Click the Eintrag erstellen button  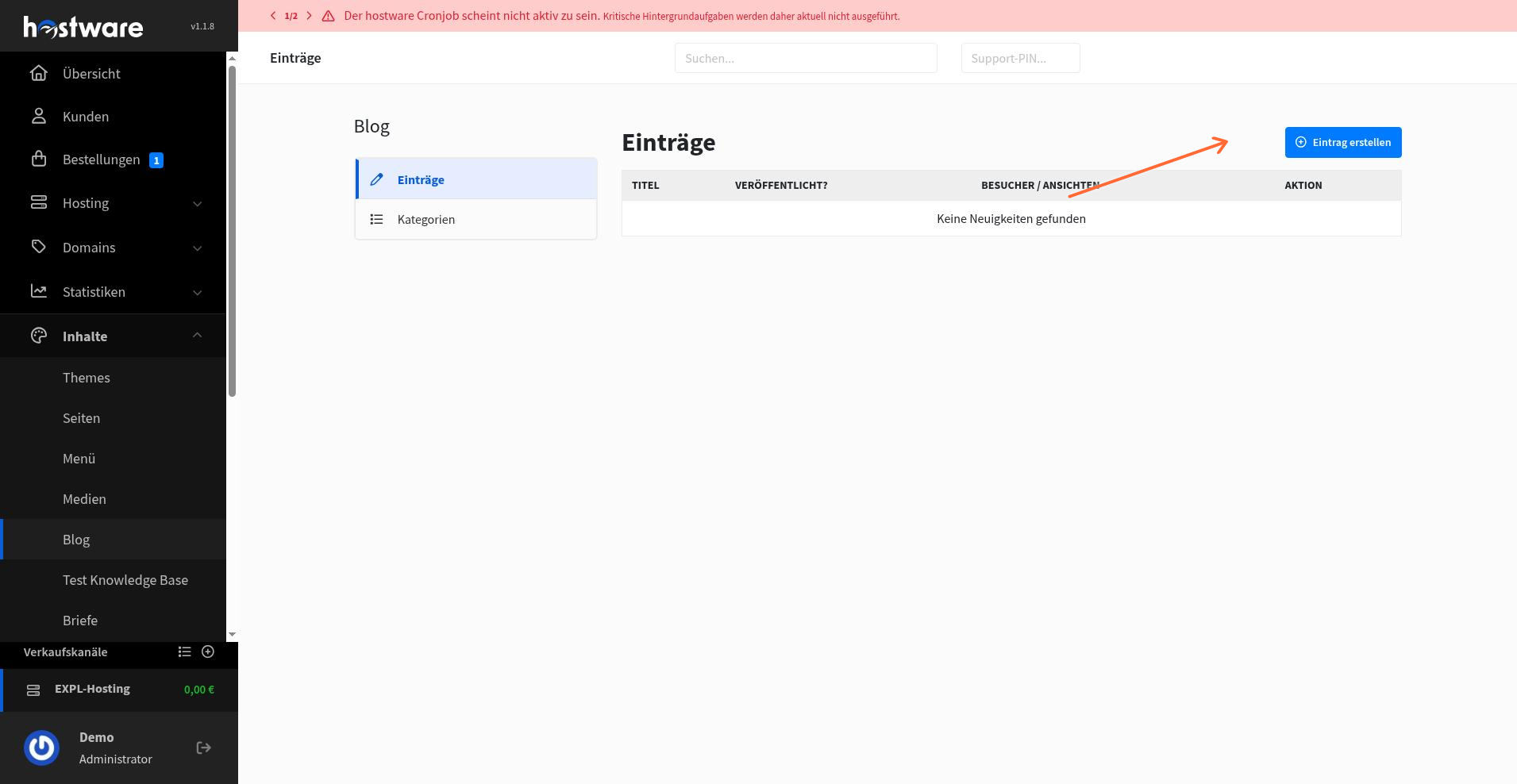[1343, 142]
